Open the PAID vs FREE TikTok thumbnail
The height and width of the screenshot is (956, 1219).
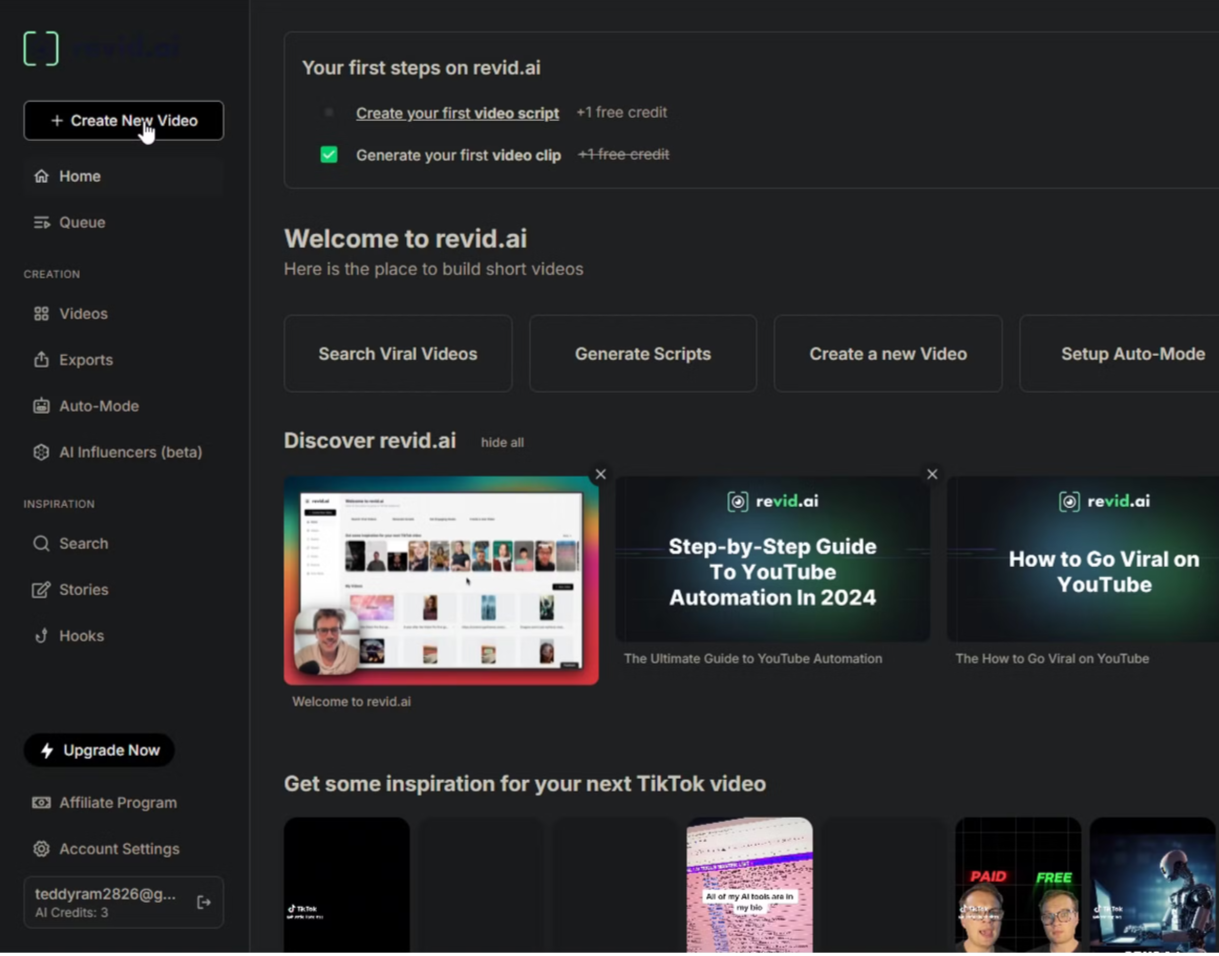pyautogui.click(x=1017, y=885)
